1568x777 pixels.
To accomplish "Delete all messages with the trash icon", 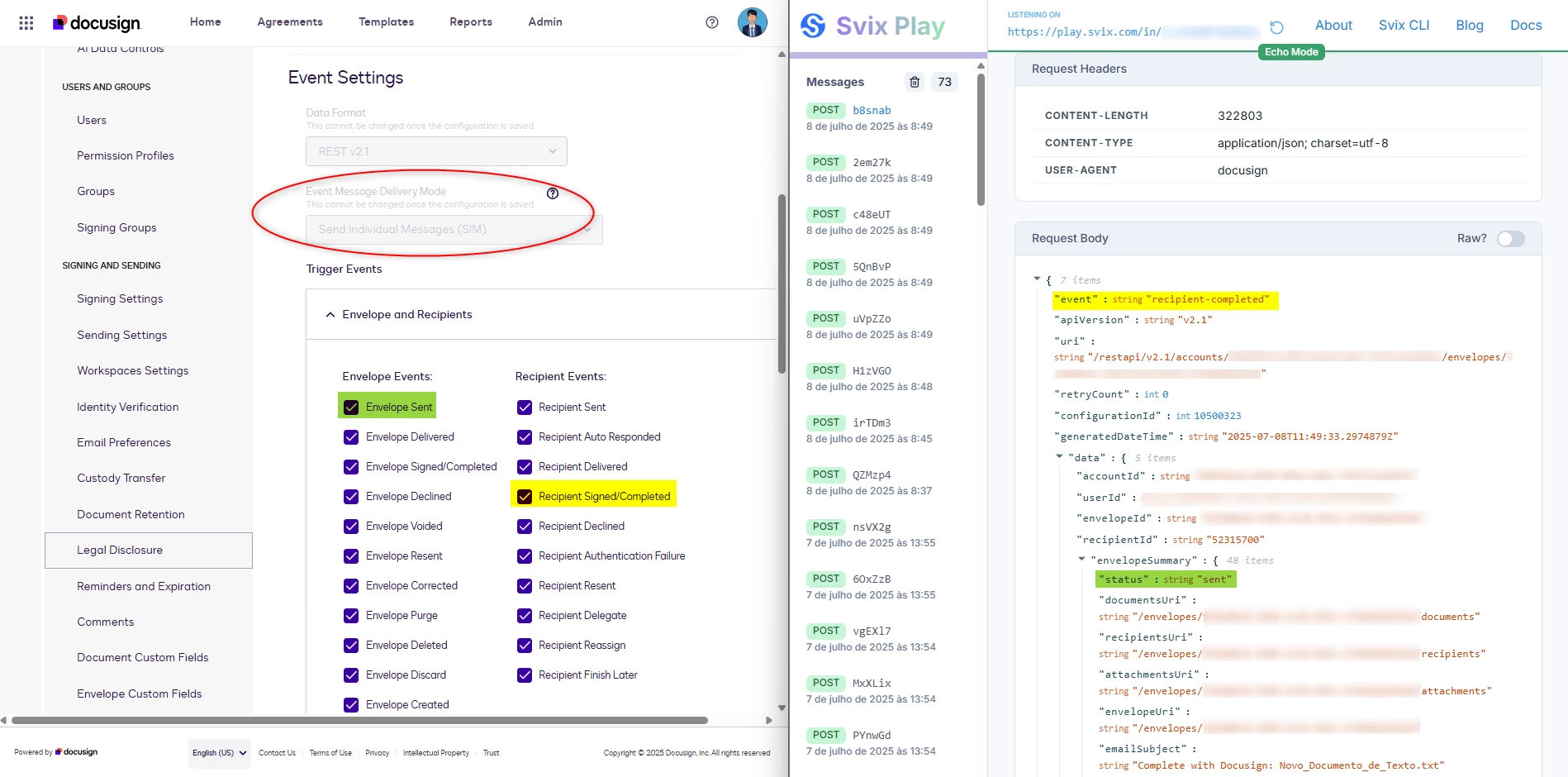I will point(915,82).
